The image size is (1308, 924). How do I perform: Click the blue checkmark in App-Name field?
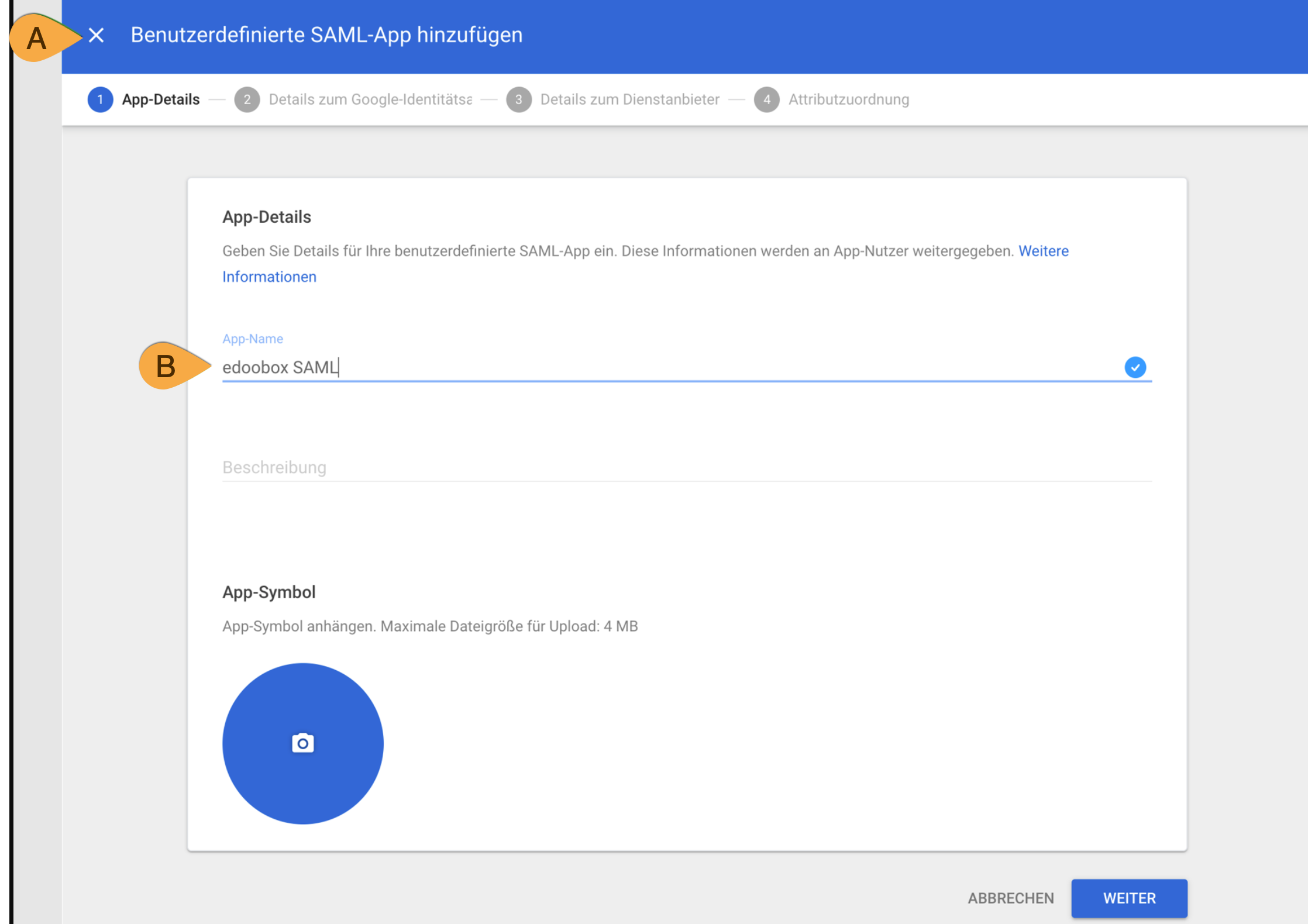point(1135,367)
